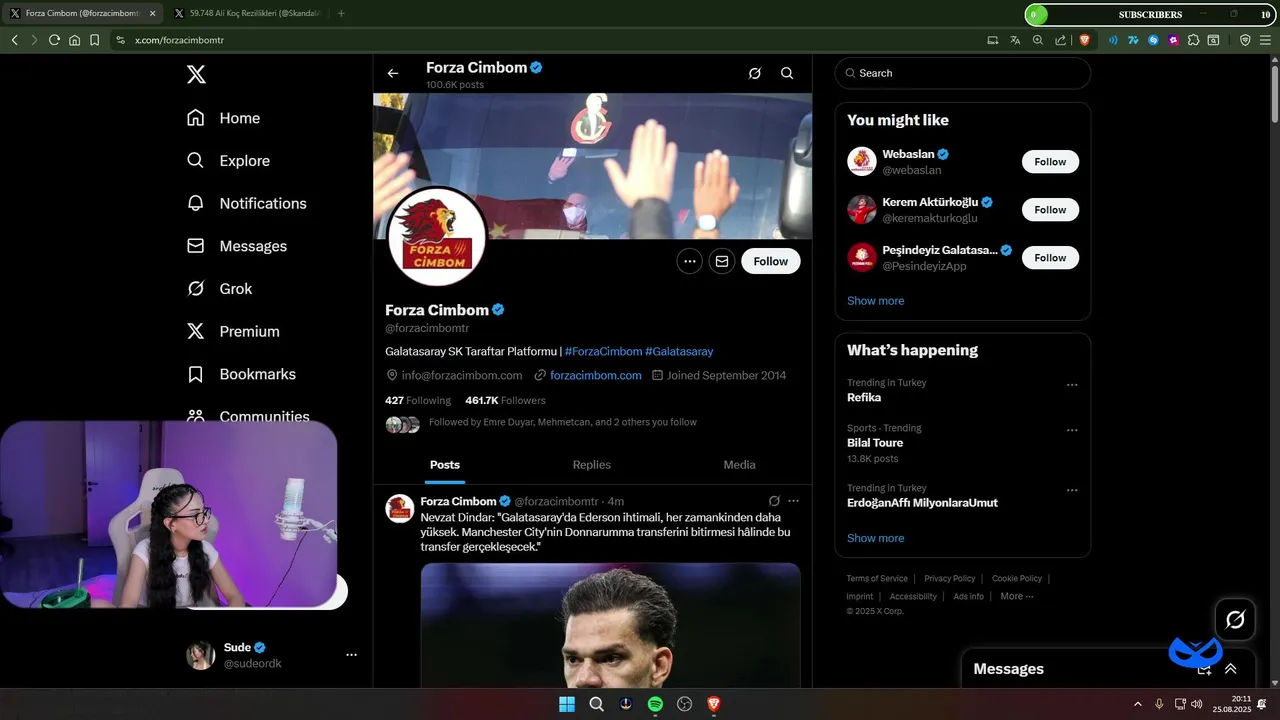
Task: Switch to the Media tab
Action: (739, 465)
